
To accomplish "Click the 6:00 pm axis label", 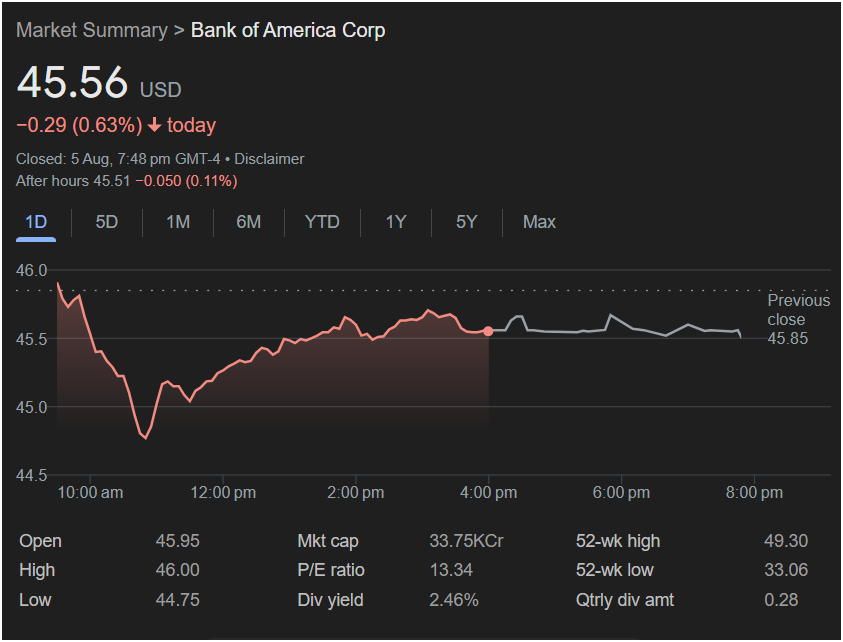I will pyautogui.click(x=621, y=493).
